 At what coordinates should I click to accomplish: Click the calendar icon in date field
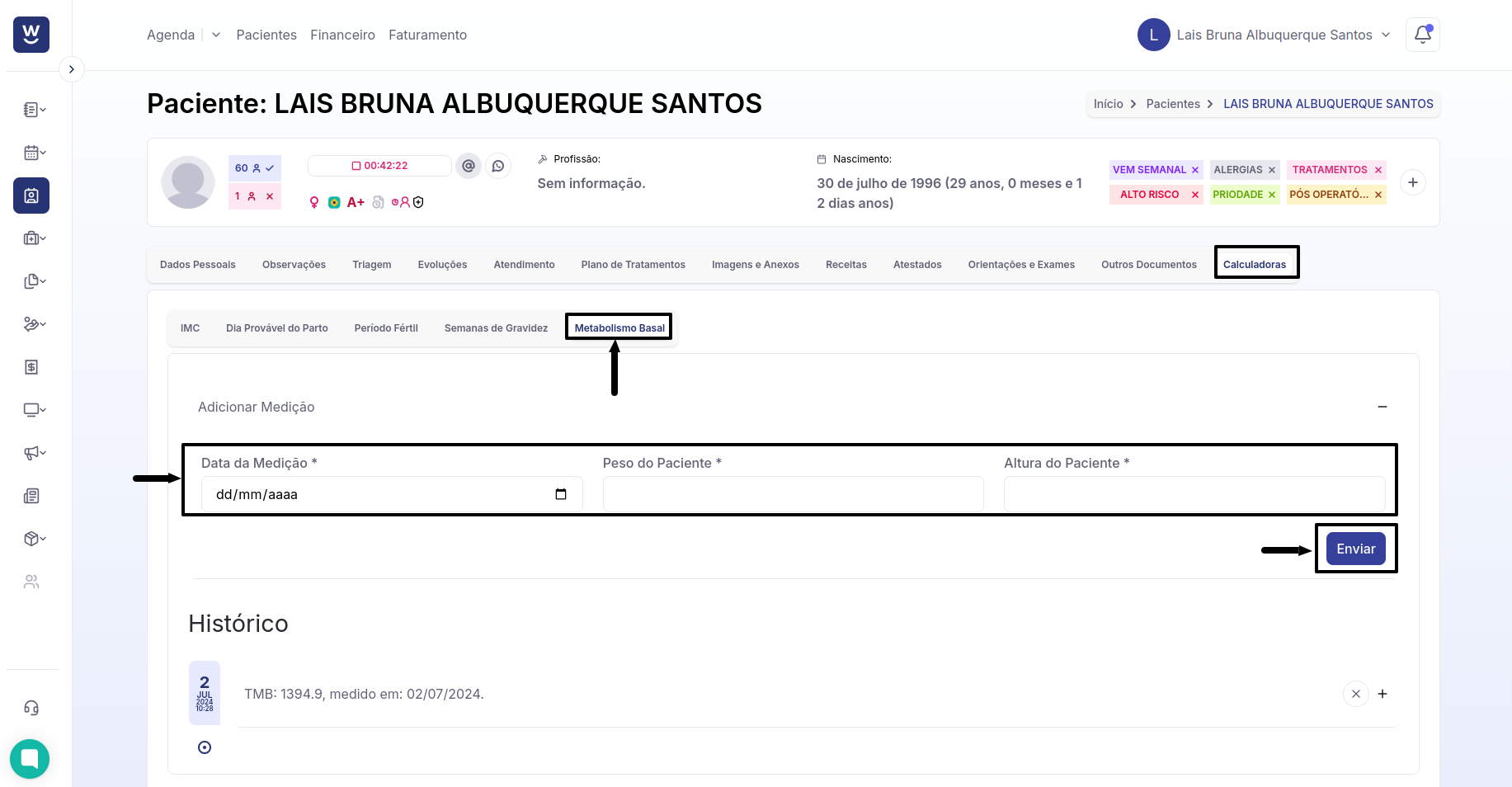coord(561,494)
